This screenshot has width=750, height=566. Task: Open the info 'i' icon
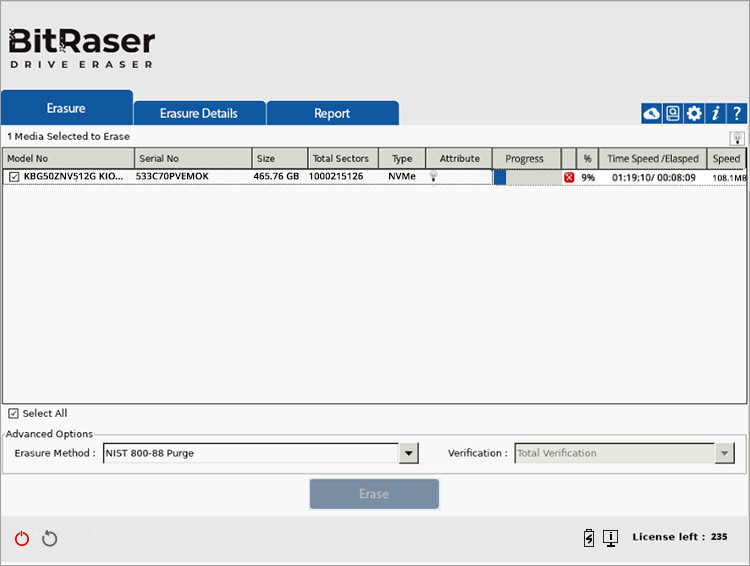tap(715, 113)
